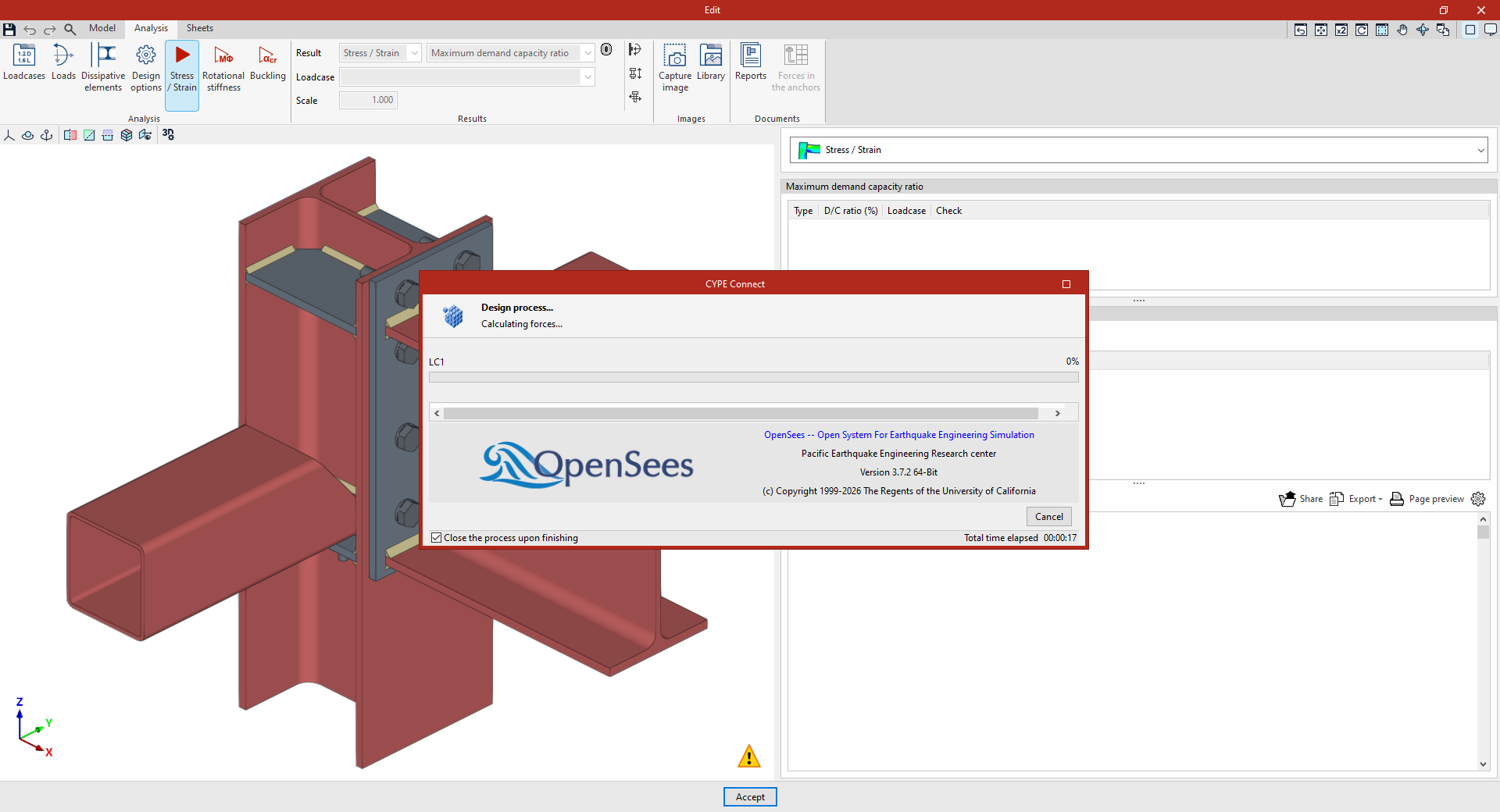Click the Redo arrow icon
1500x812 pixels.
(x=50, y=29)
